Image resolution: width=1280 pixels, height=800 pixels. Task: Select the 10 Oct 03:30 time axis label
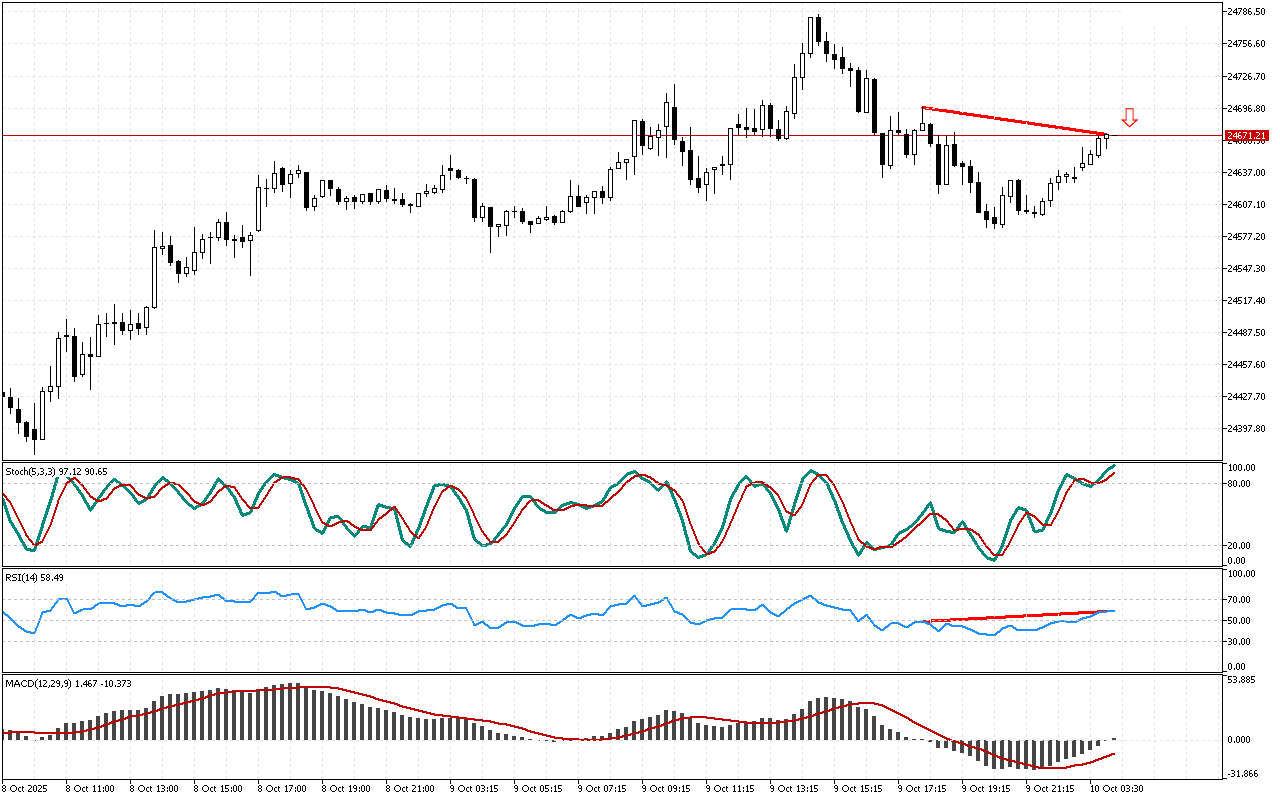pos(1116,788)
